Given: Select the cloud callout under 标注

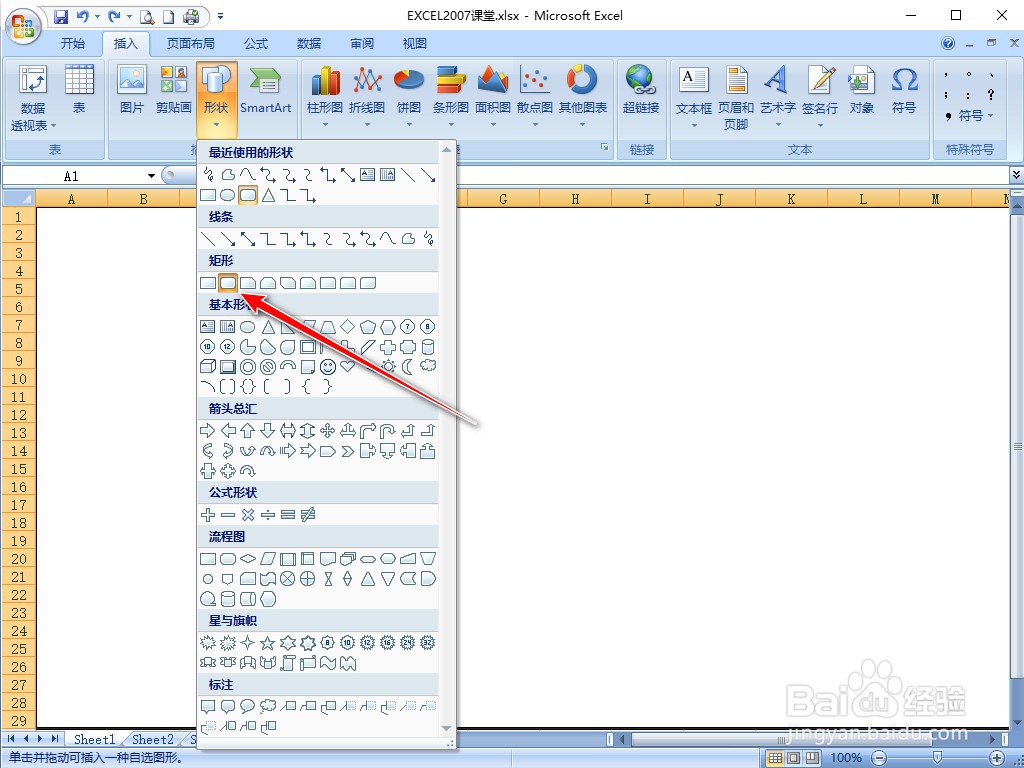Looking at the screenshot, I should click(268, 706).
